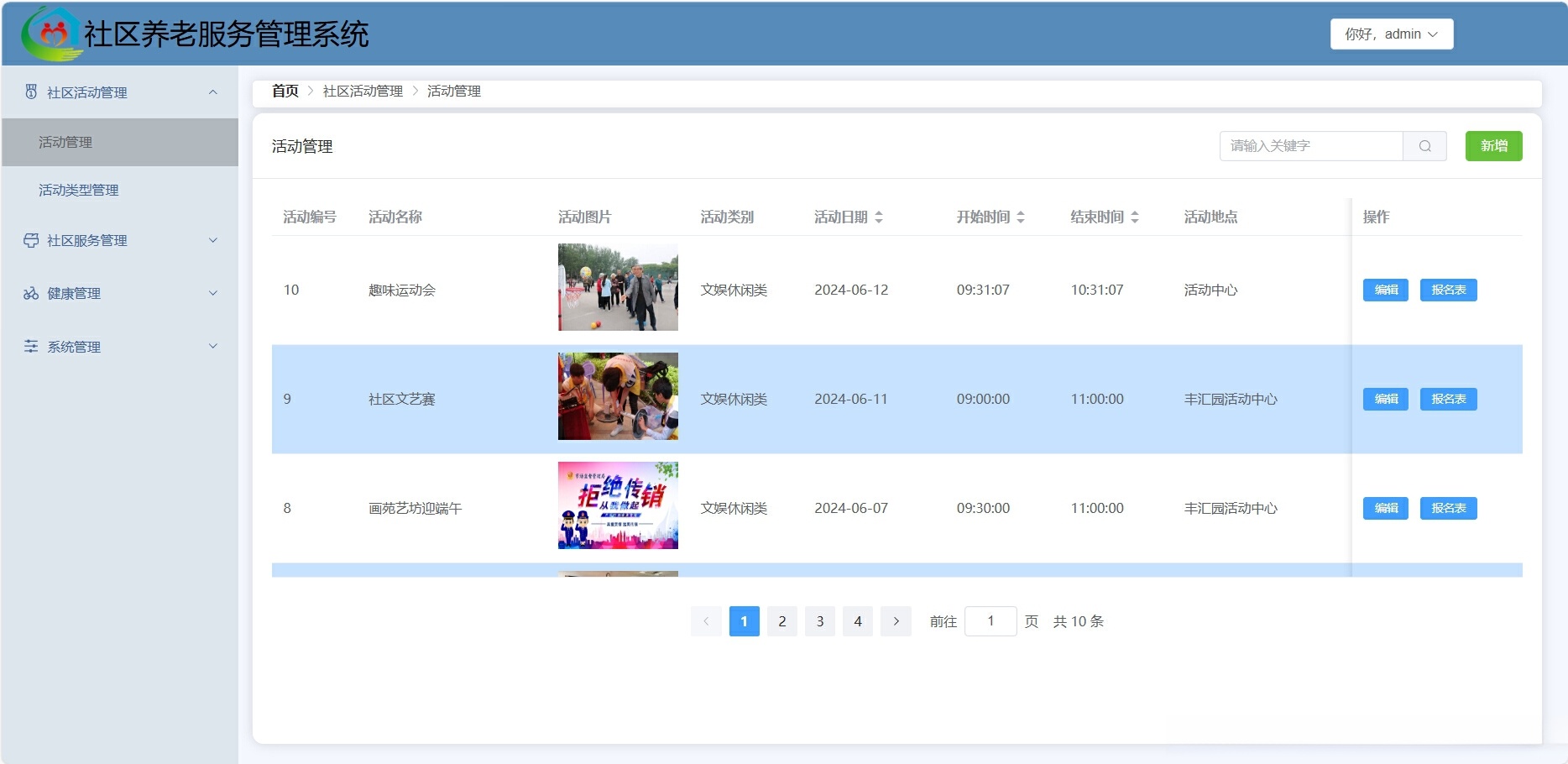Click the community care system logo
Viewport: 1568px width, 764px height.
pos(52,34)
